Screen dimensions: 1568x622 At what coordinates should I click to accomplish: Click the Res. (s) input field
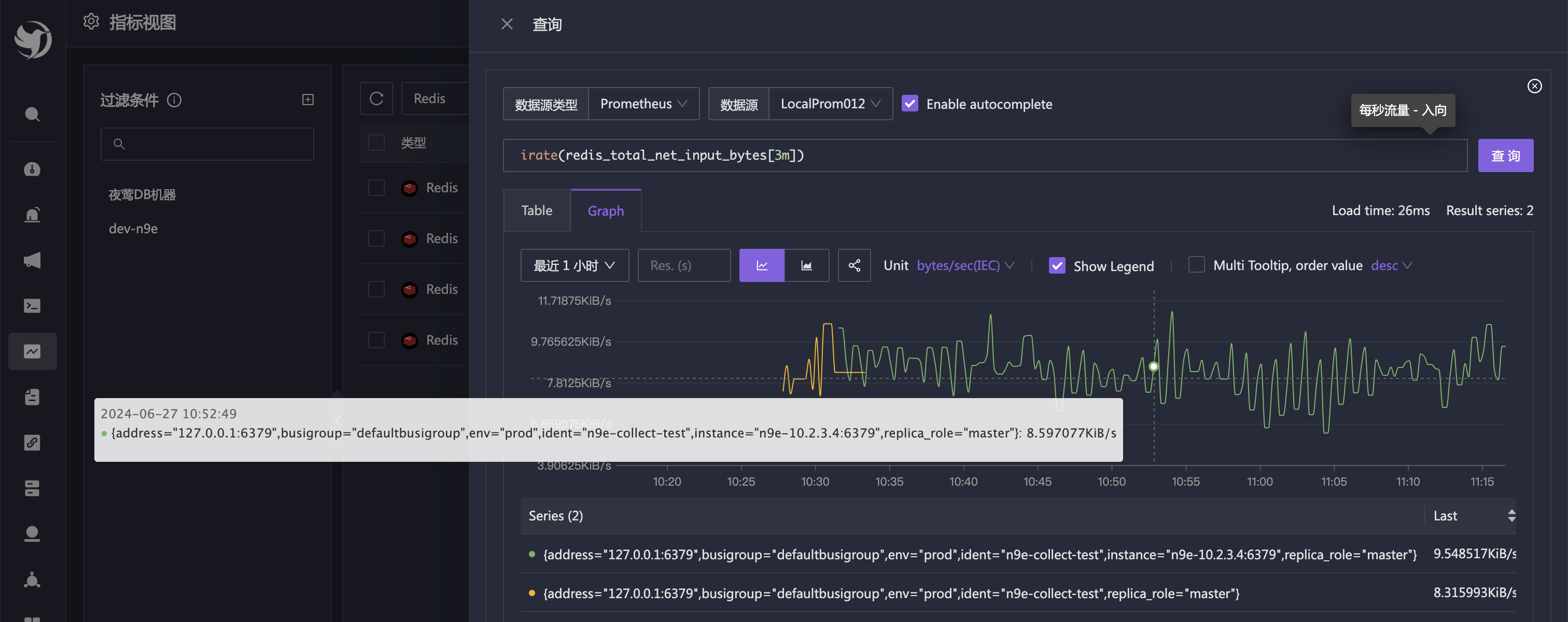click(x=683, y=265)
